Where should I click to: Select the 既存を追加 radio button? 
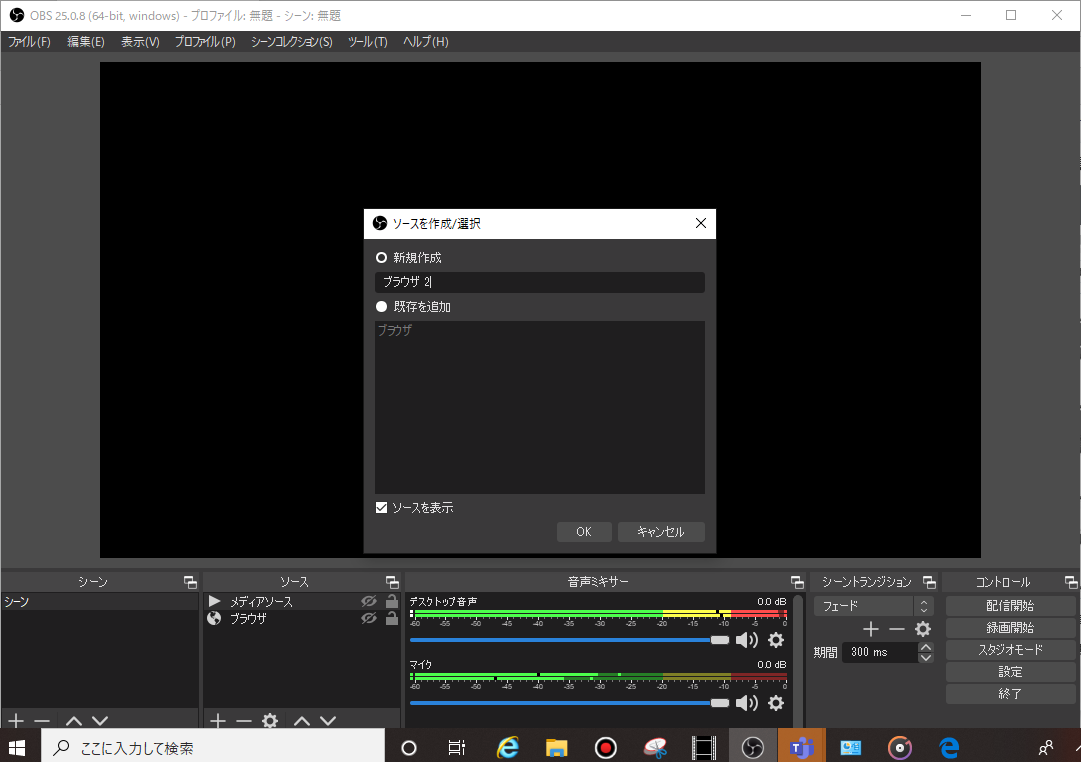(x=381, y=306)
